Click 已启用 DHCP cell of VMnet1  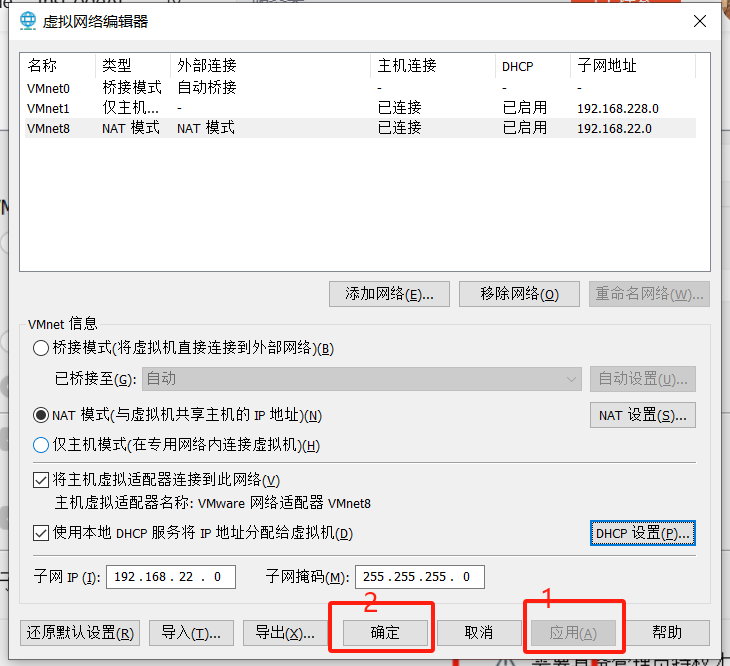pyautogui.click(x=525, y=108)
